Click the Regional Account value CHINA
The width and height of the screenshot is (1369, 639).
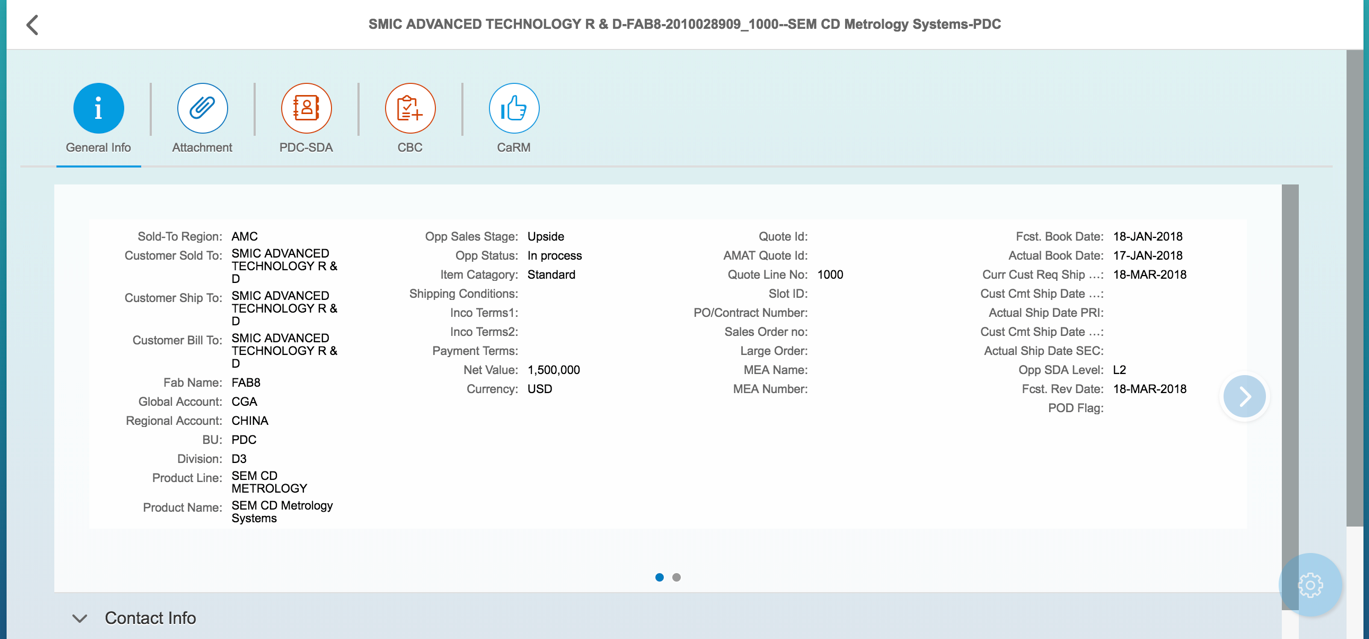[x=250, y=421]
